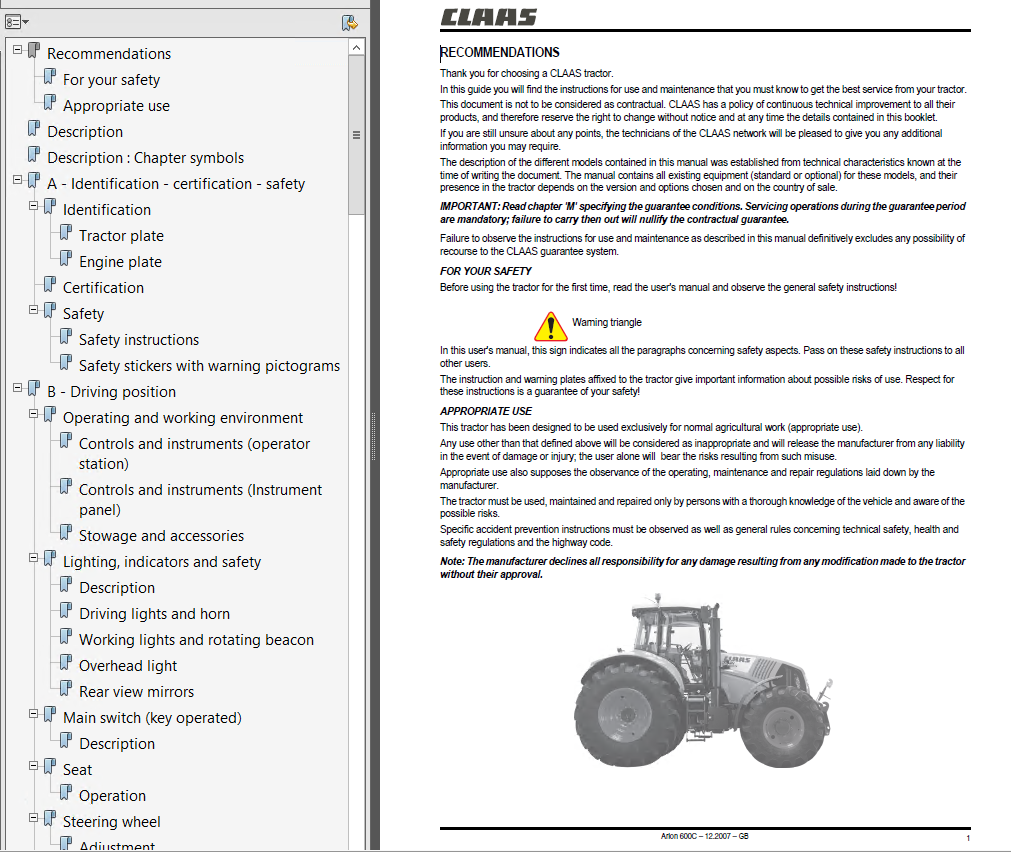Collapse the B - Driving position chapter
This screenshot has height=852, width=1011.
pyautogui.click(x=17, y=388)
